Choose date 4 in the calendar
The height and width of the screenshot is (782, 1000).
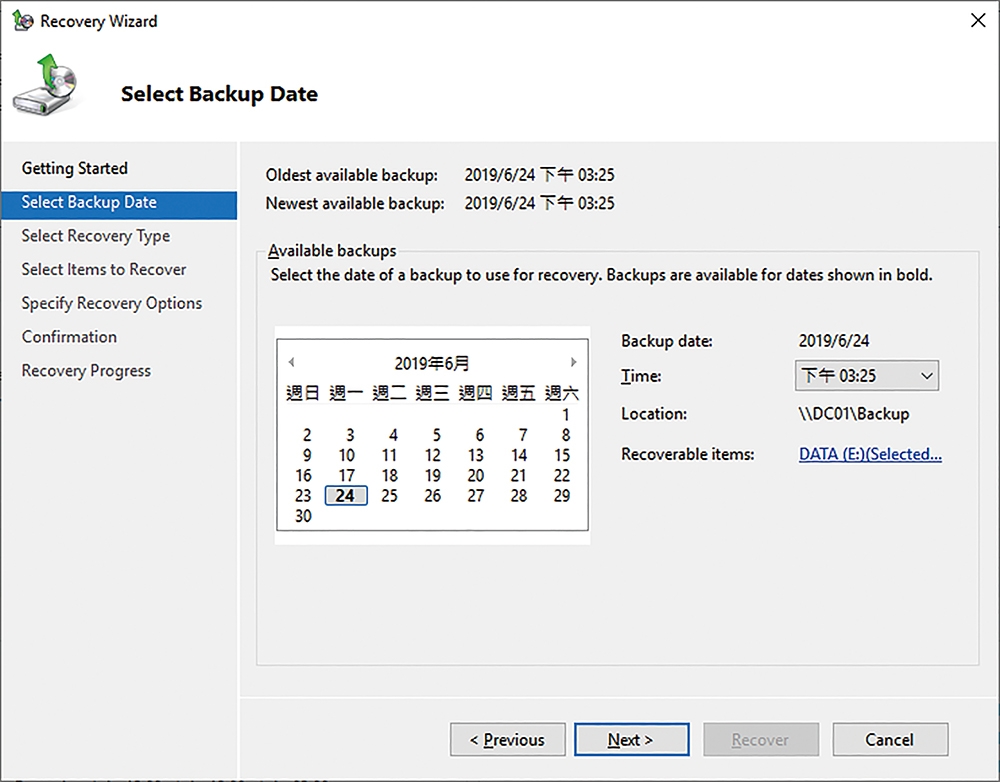tap(393, 435)
